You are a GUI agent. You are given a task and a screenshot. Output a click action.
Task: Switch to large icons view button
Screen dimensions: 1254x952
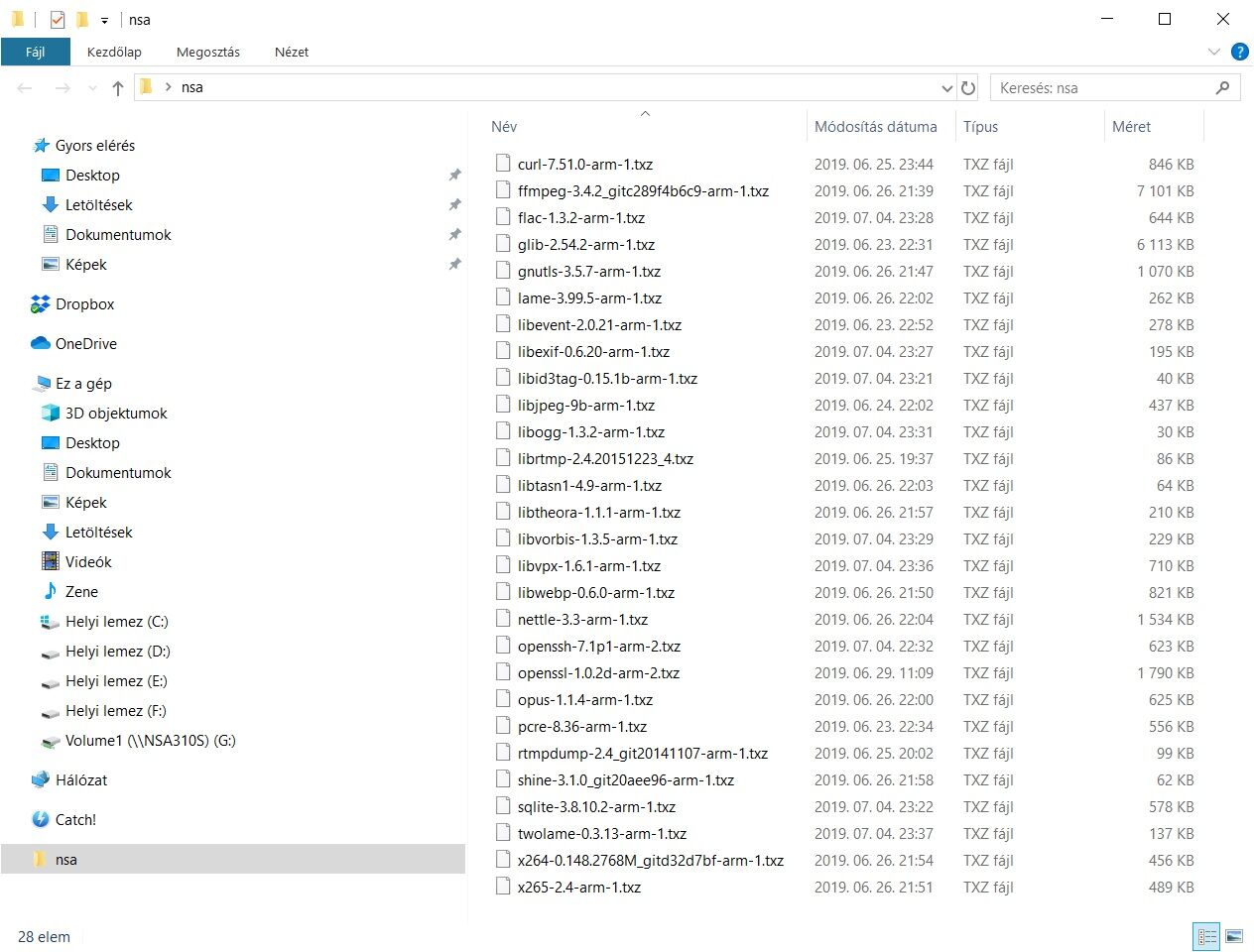[x=1234, y=936]
